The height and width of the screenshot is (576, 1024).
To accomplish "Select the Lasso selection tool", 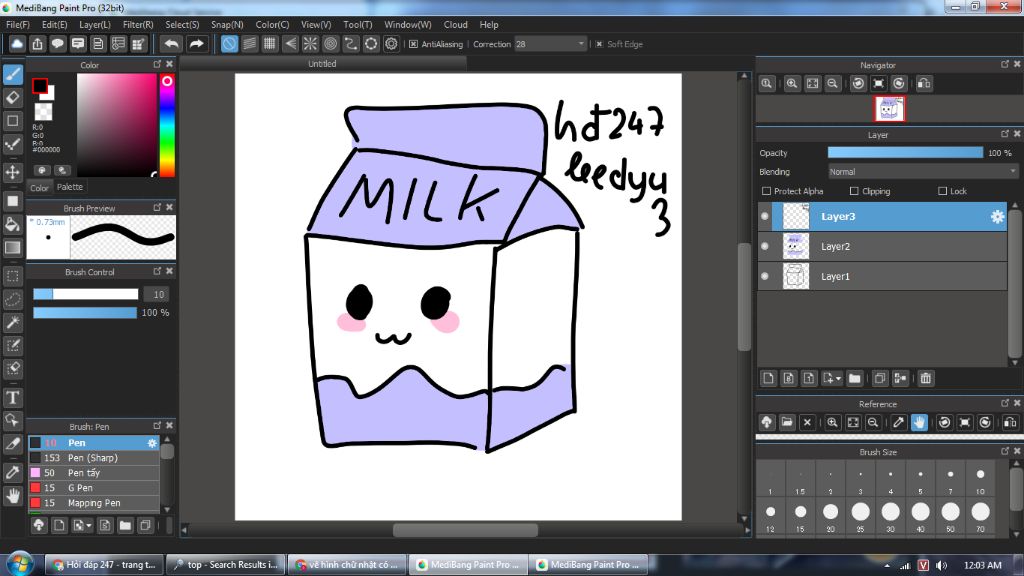I will (13, 299).
